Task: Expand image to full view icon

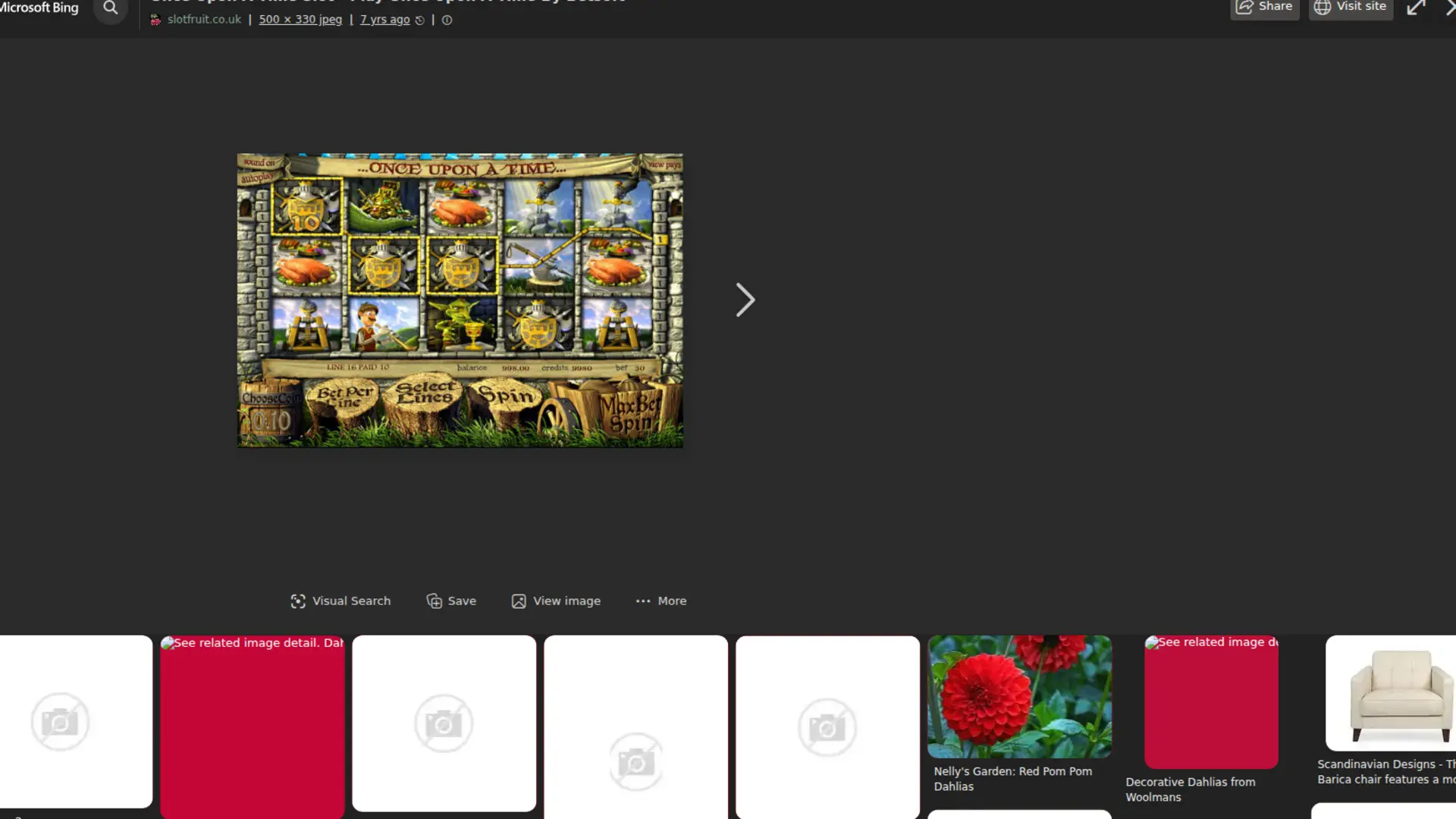Action: tap(1415, 8)
